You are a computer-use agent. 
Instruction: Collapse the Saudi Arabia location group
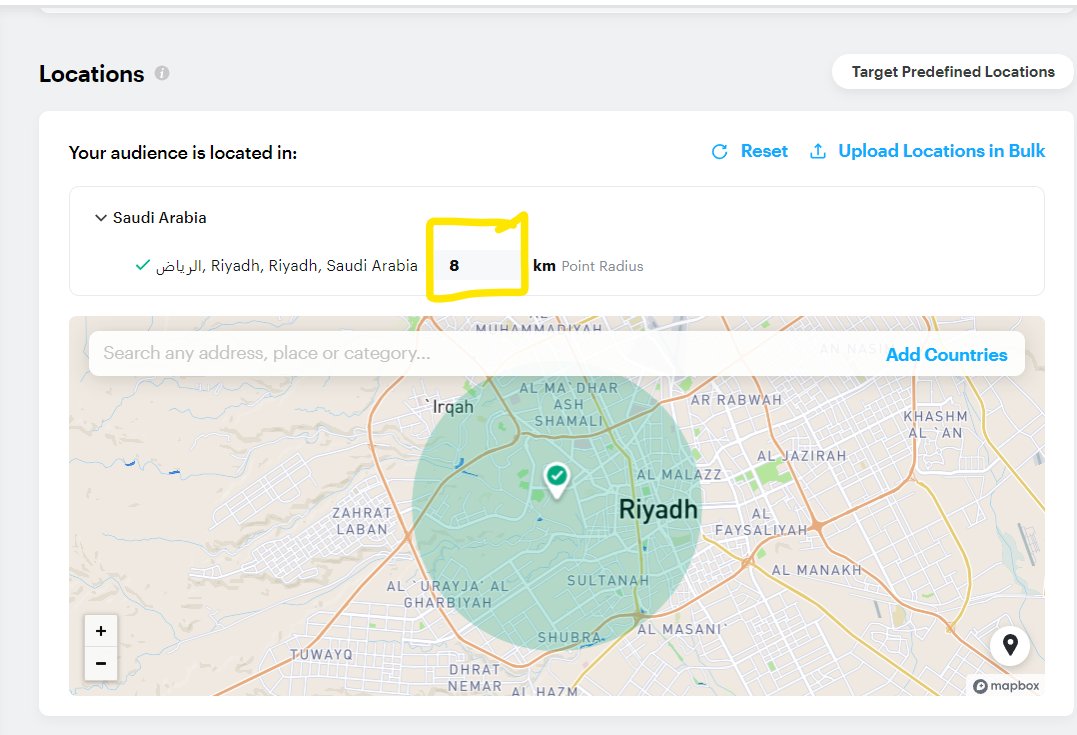click(x=100, y=218)
